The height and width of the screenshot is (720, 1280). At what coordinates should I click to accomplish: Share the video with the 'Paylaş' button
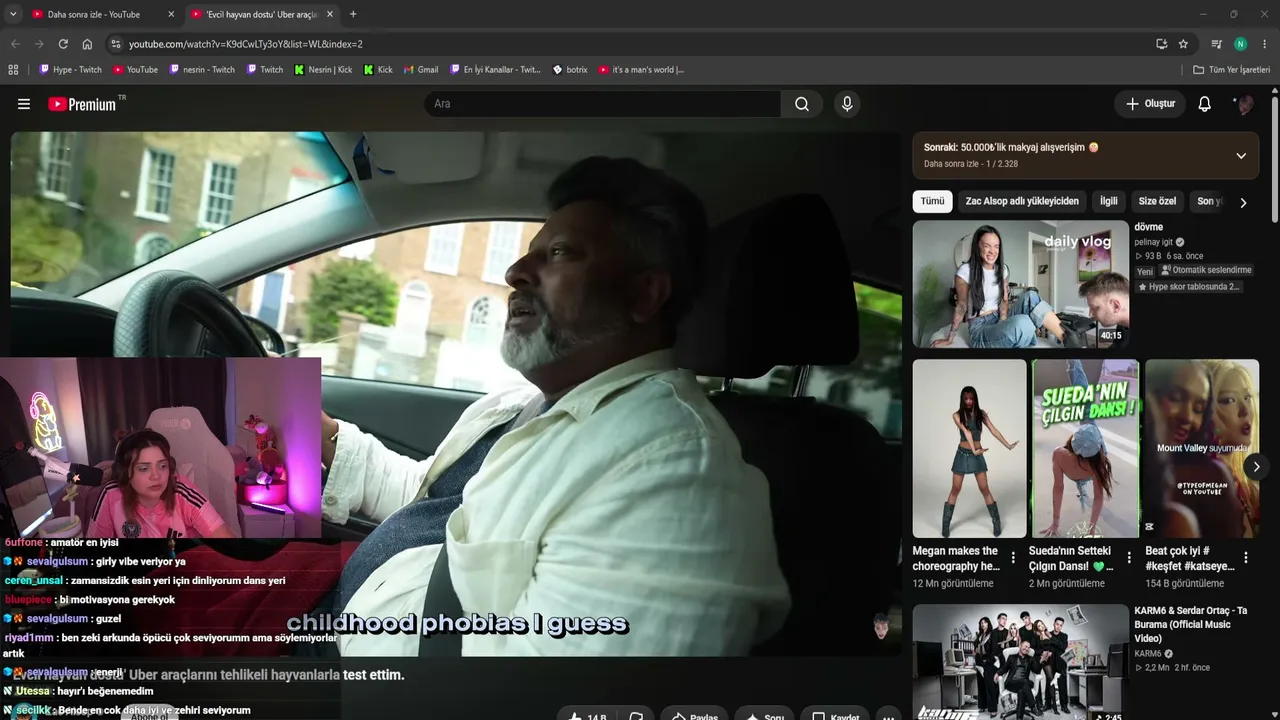pos(696,716)
